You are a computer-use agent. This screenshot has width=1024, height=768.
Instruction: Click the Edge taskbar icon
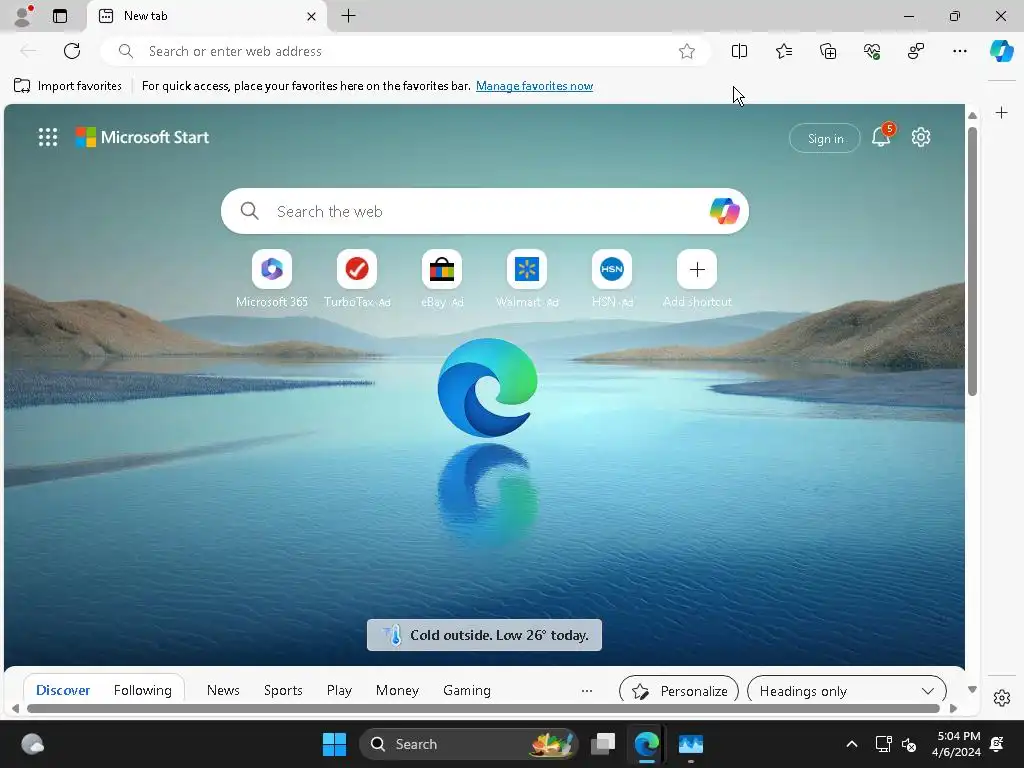(x=647, y=744)
